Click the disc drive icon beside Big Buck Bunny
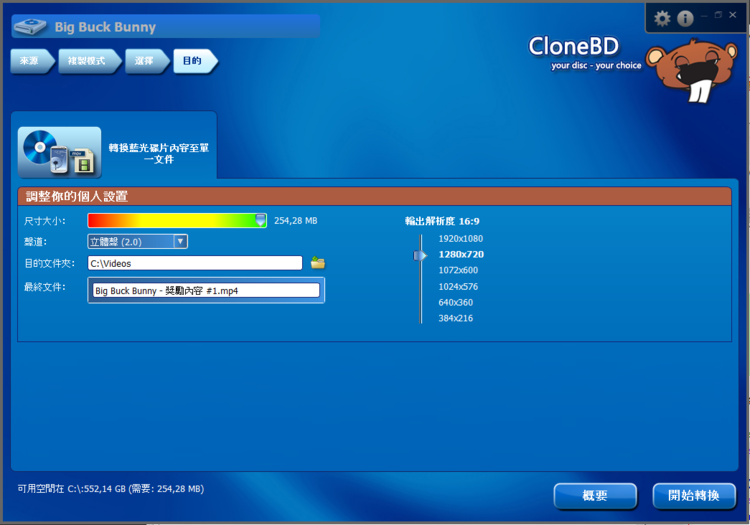 [x=30, y=27]
